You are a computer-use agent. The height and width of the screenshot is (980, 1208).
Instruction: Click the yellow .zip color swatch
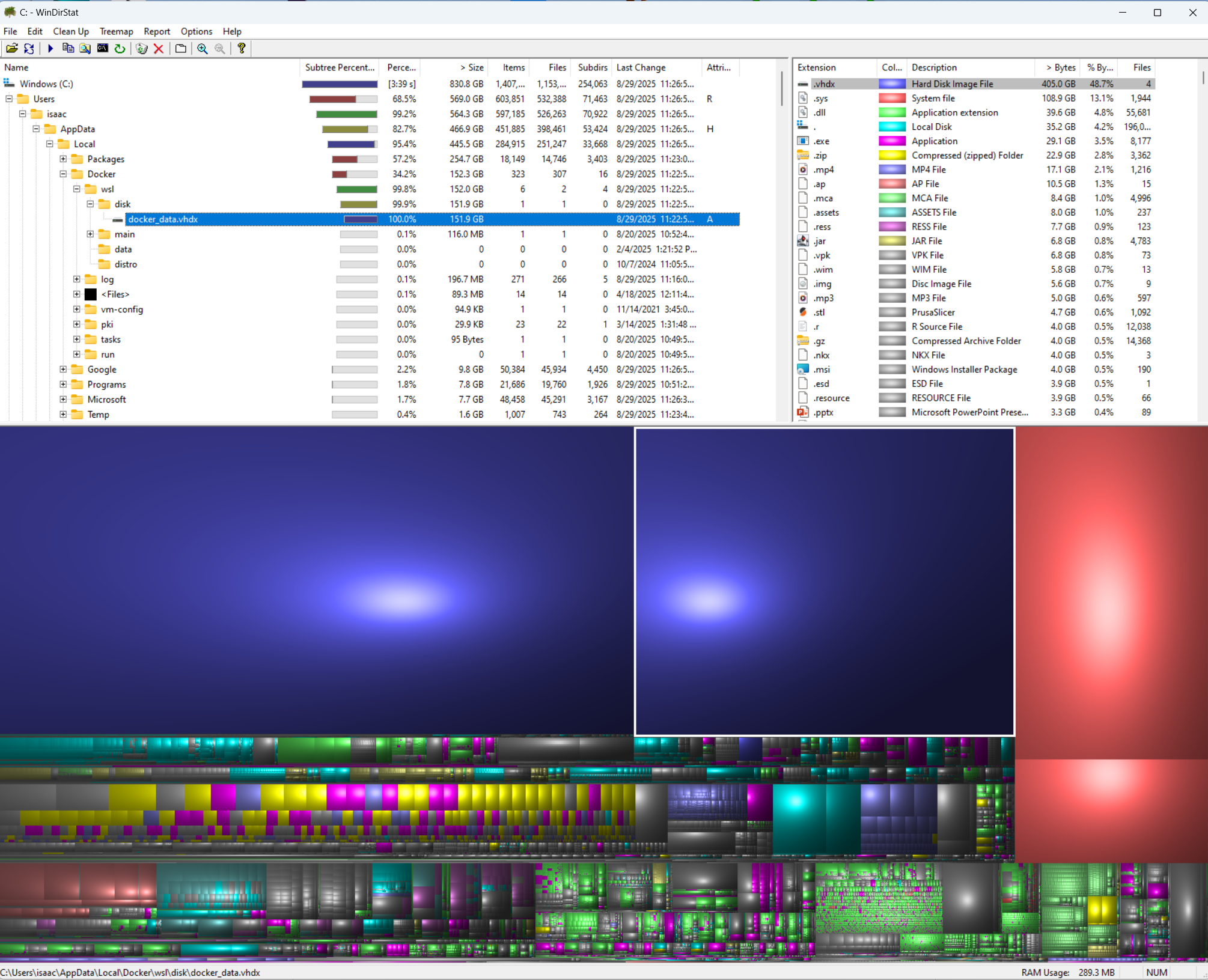(x=892, y=156)
